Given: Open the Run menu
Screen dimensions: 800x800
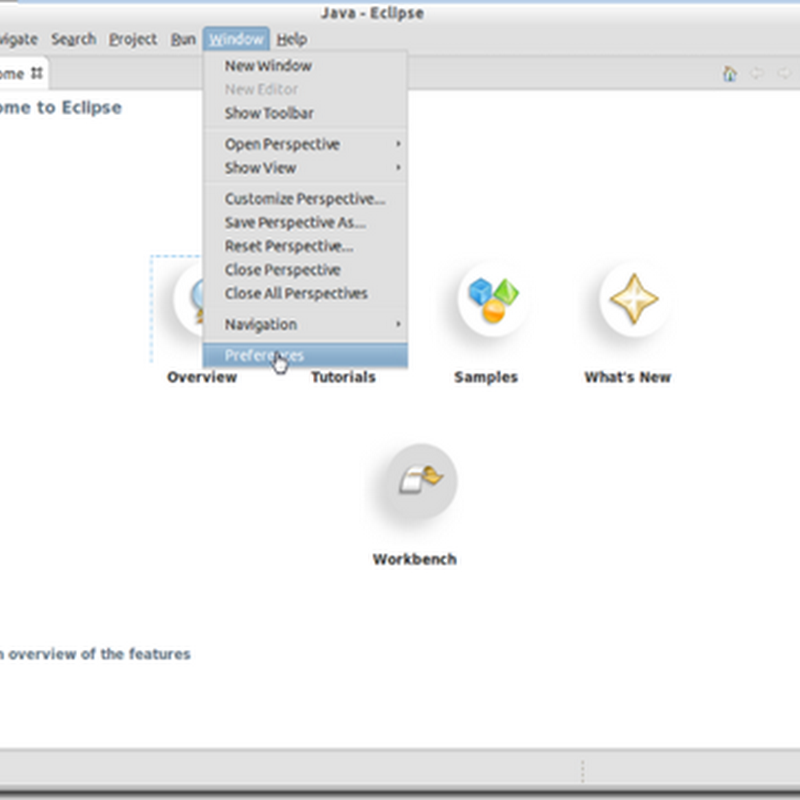Looking at the screenshot, I should (183, 39).
